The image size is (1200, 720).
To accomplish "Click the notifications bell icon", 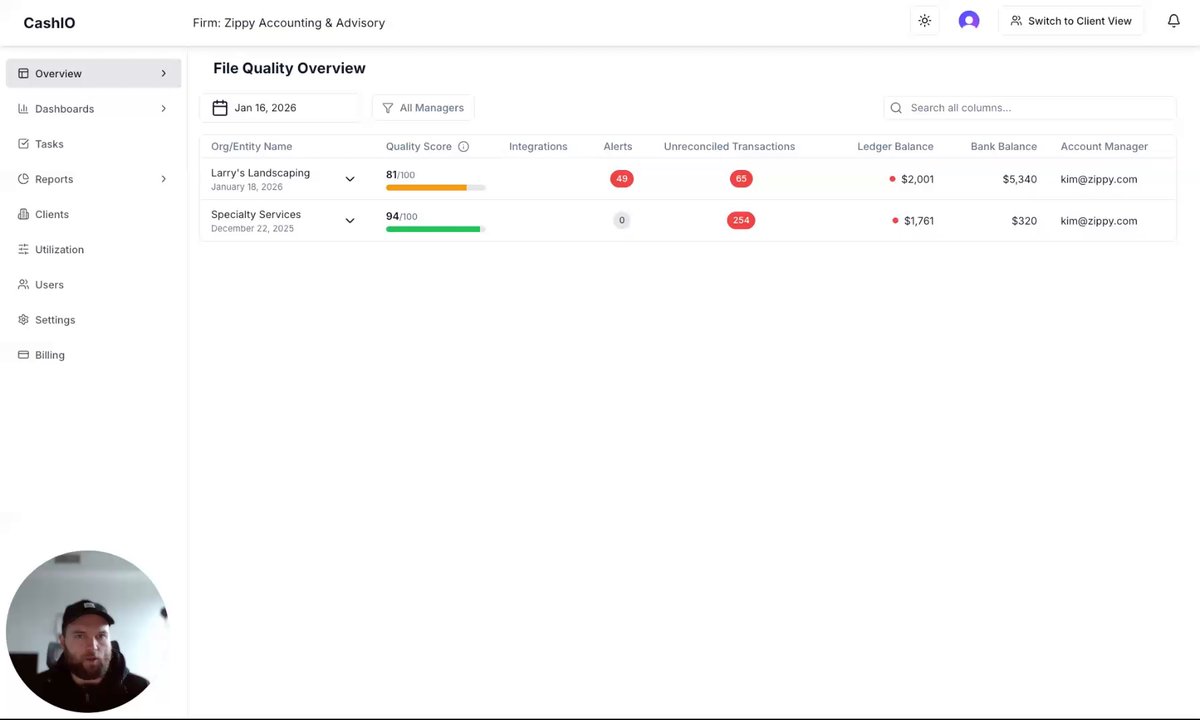I will pyautogui.click(x=1174, y=21).
